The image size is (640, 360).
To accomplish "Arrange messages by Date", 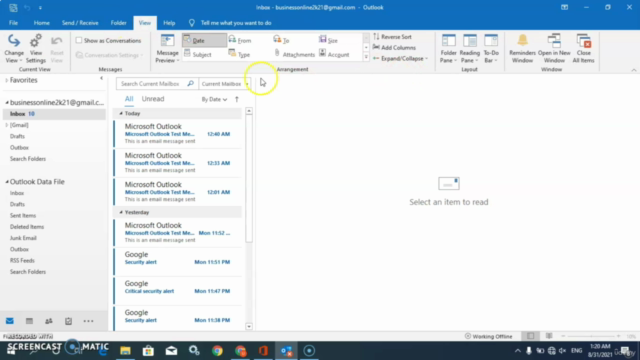I will pos(204,40).
